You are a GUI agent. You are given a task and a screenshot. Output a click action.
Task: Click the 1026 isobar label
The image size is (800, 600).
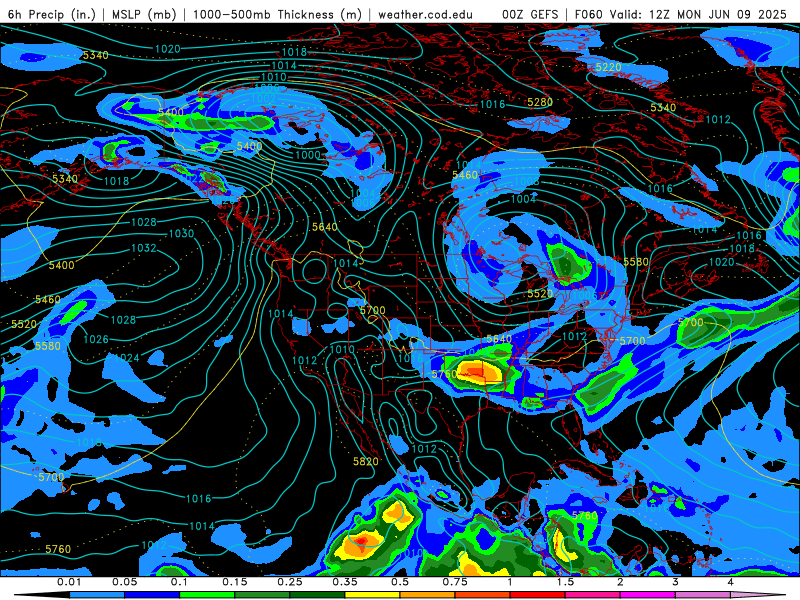point(96,339)
